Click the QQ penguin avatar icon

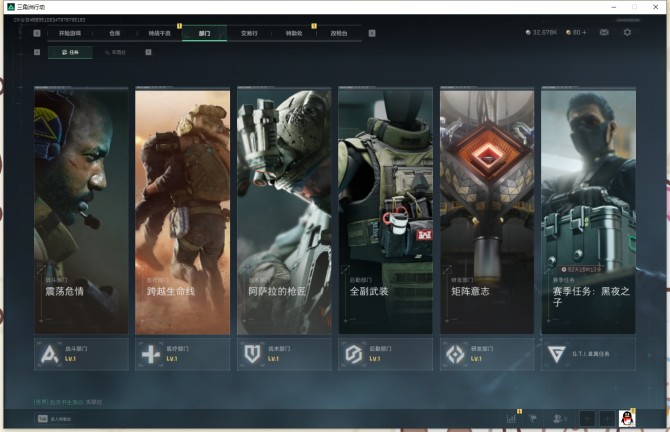pos(627,419)
